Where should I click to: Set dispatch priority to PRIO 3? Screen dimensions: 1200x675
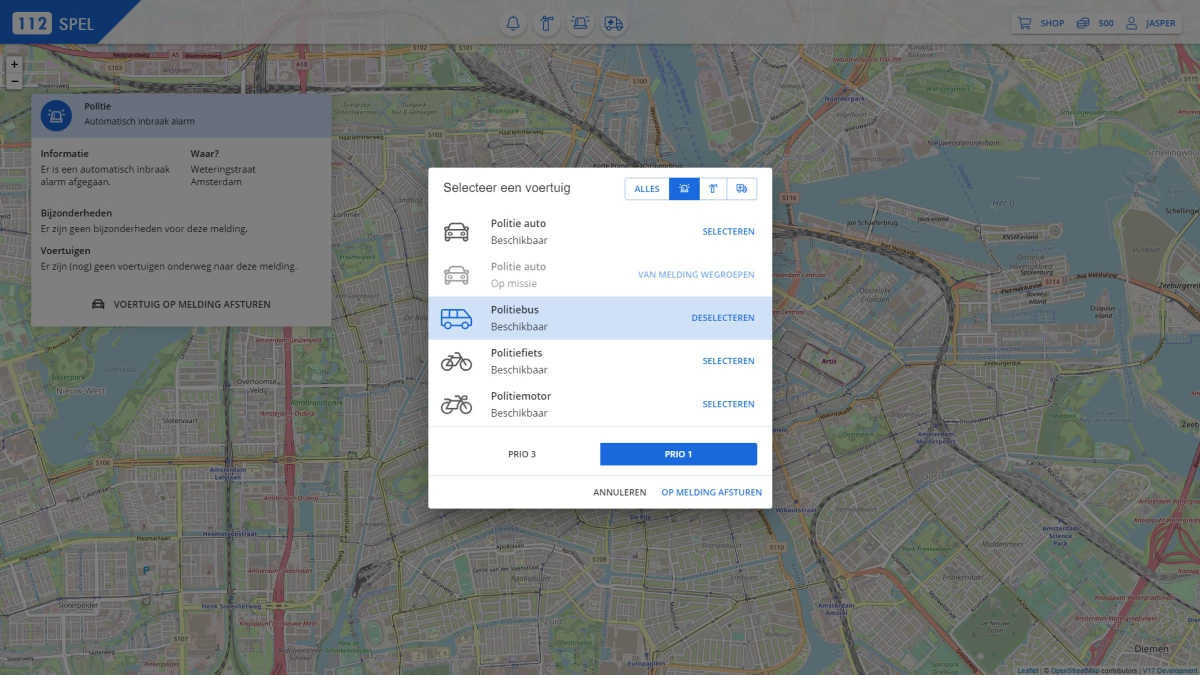522,454
